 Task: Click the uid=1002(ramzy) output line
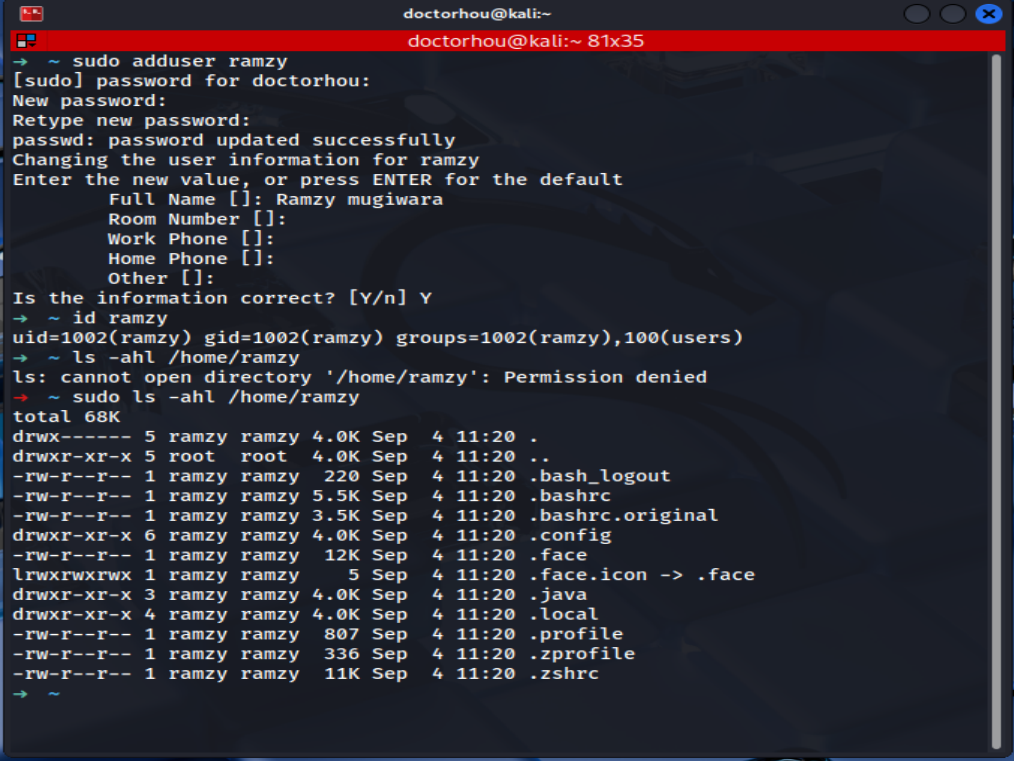click(x=378, y=338)
